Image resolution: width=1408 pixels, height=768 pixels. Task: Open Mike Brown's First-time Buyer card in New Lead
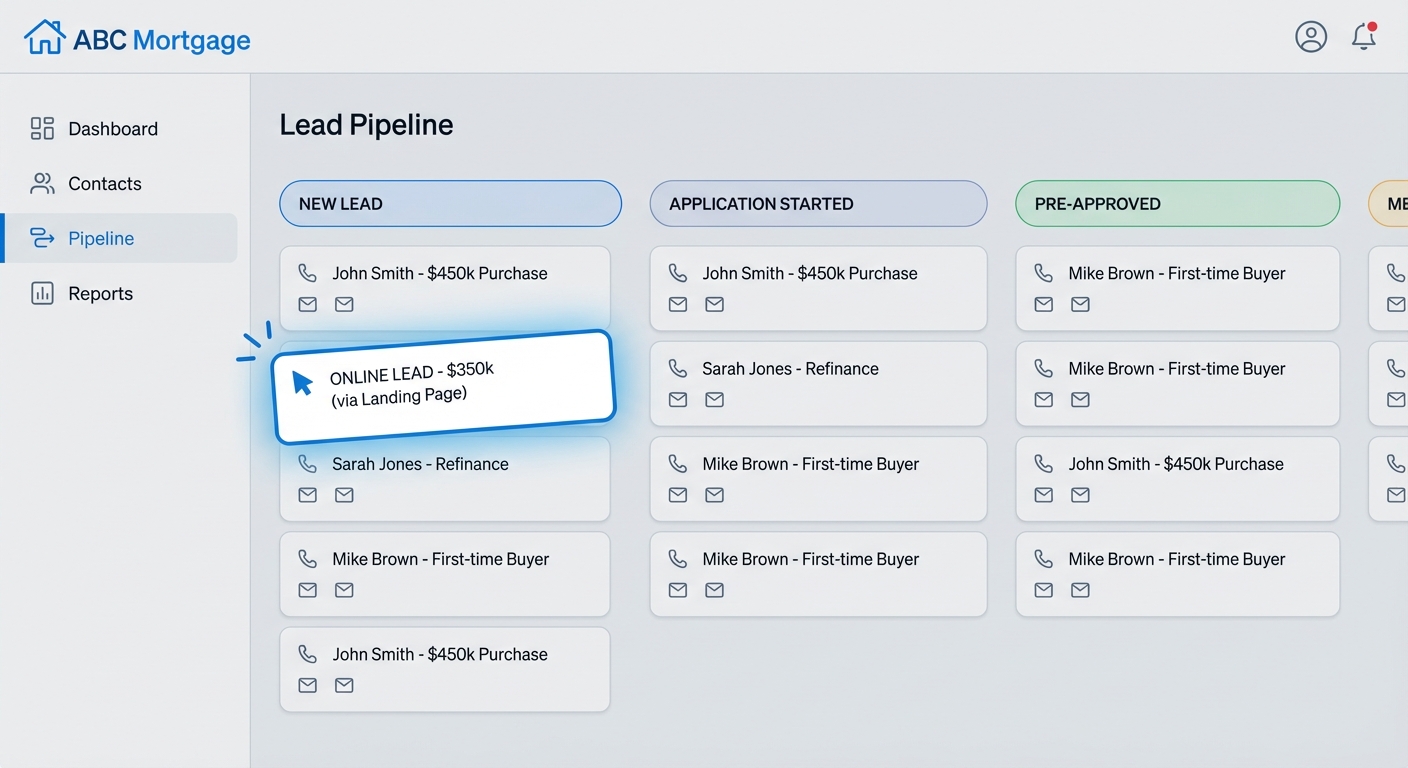(444, 574)
